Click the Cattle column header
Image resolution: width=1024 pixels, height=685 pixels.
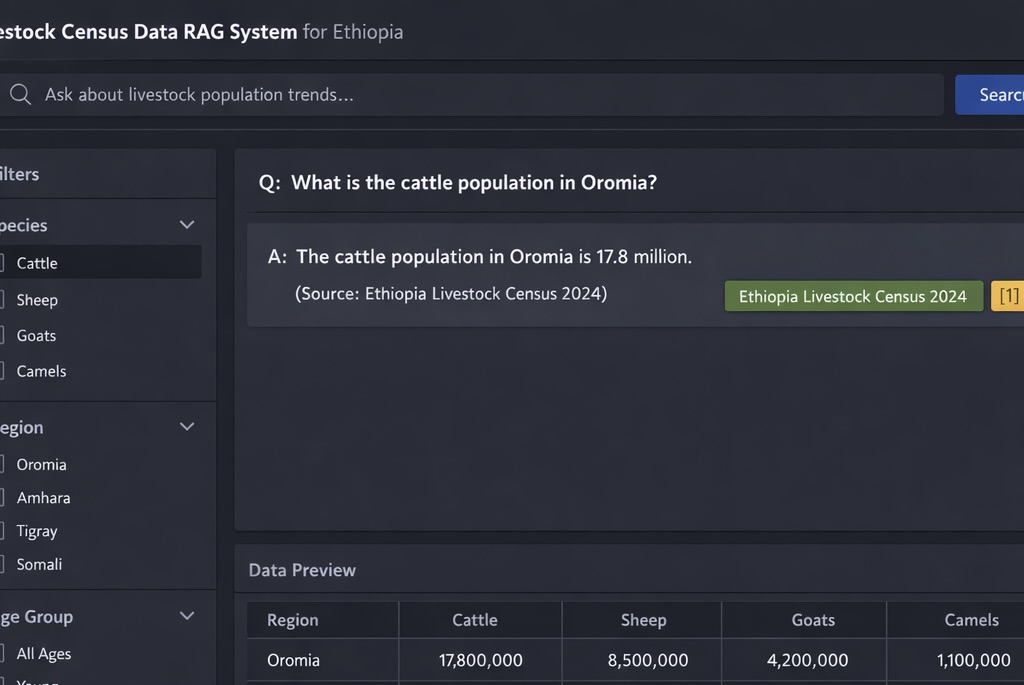[x=475, y=620]
